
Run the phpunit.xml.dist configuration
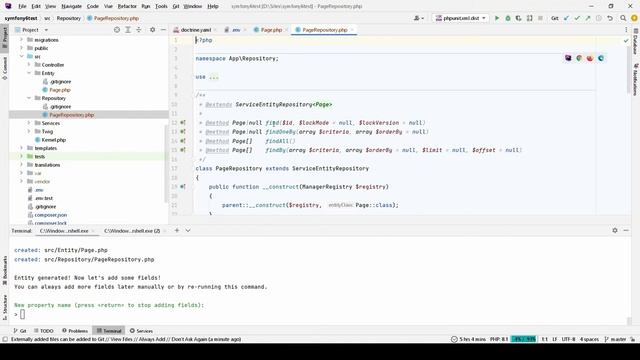pos(497,18)
